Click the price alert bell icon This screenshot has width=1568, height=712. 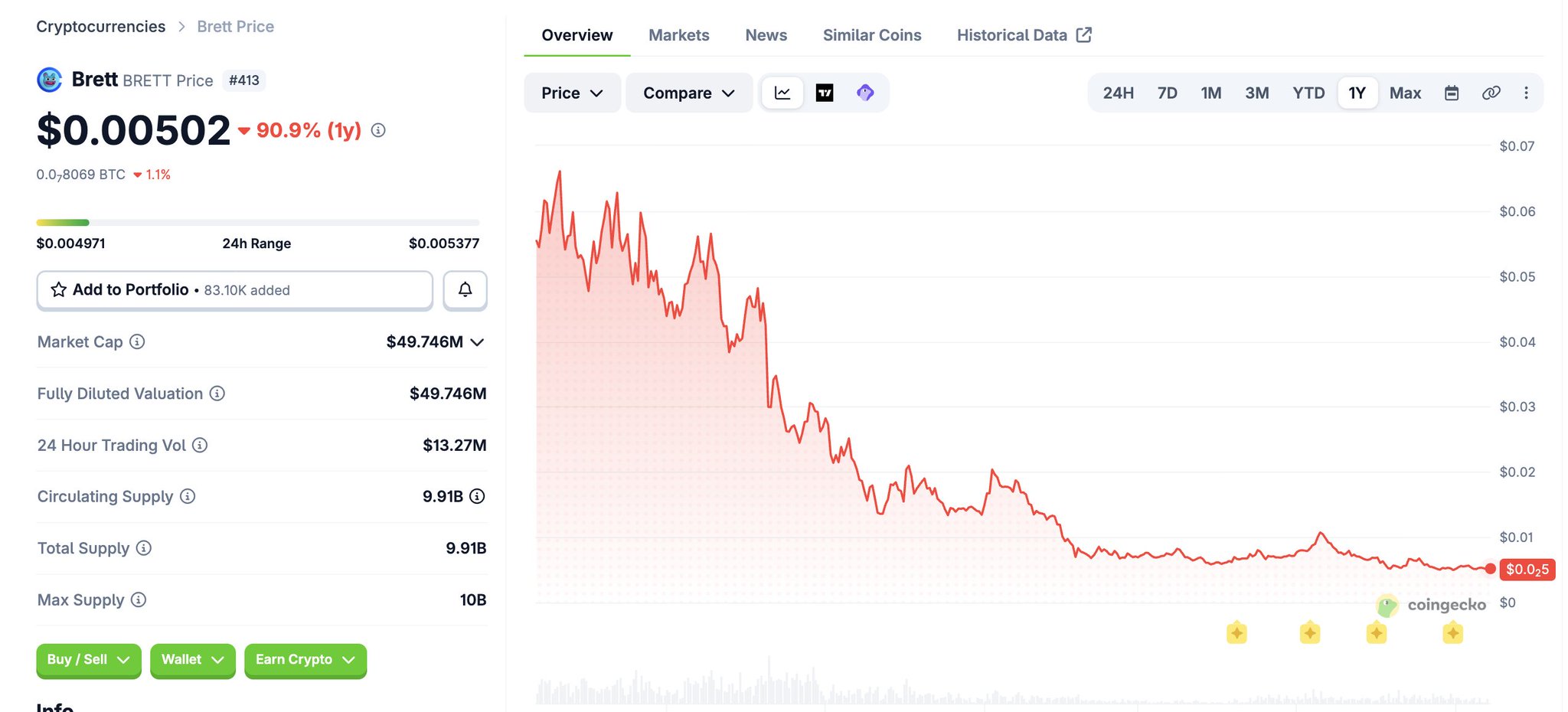465,289
